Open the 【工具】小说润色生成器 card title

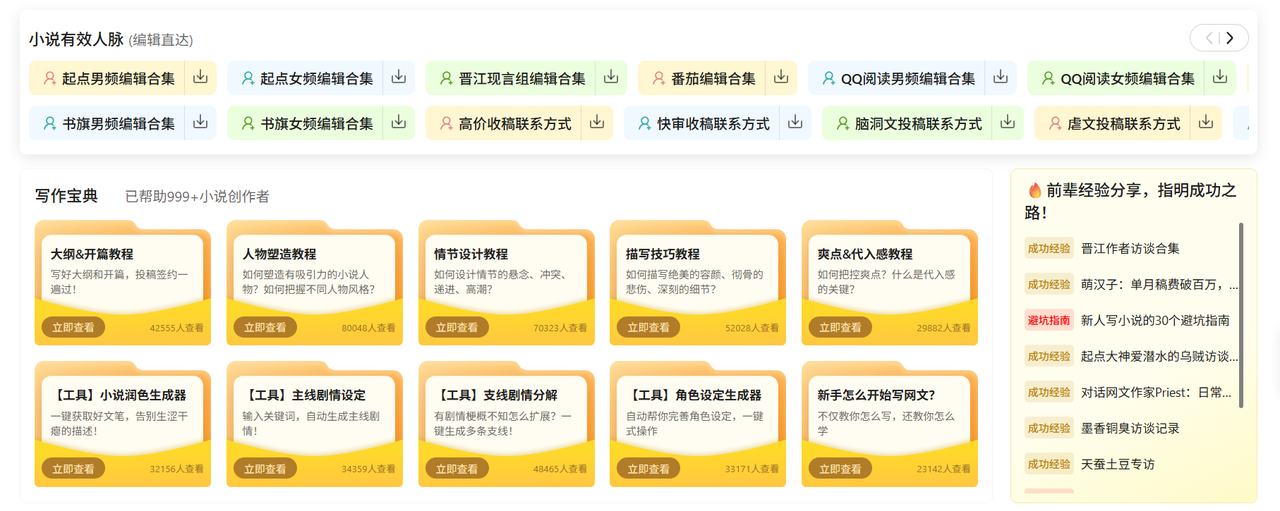(118, 395)
